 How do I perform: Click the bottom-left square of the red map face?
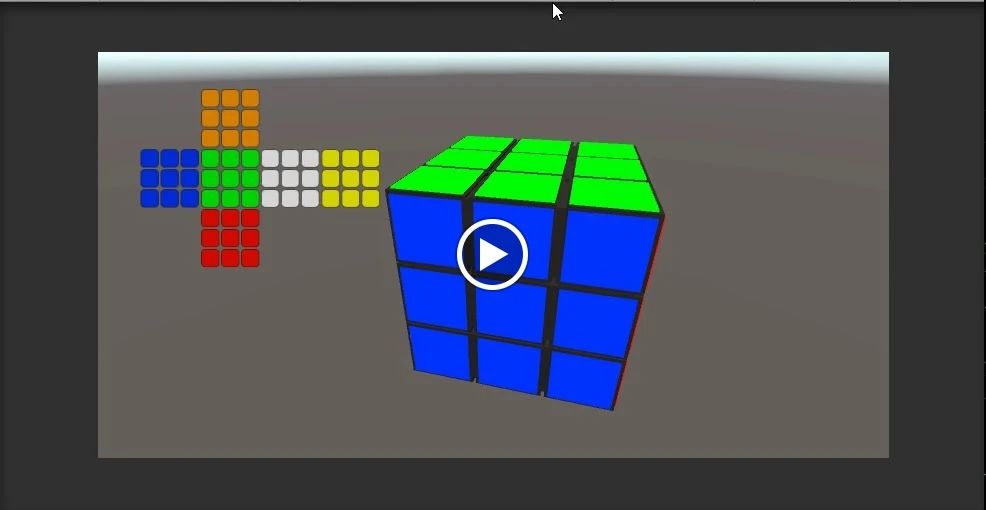pos(210,258)
